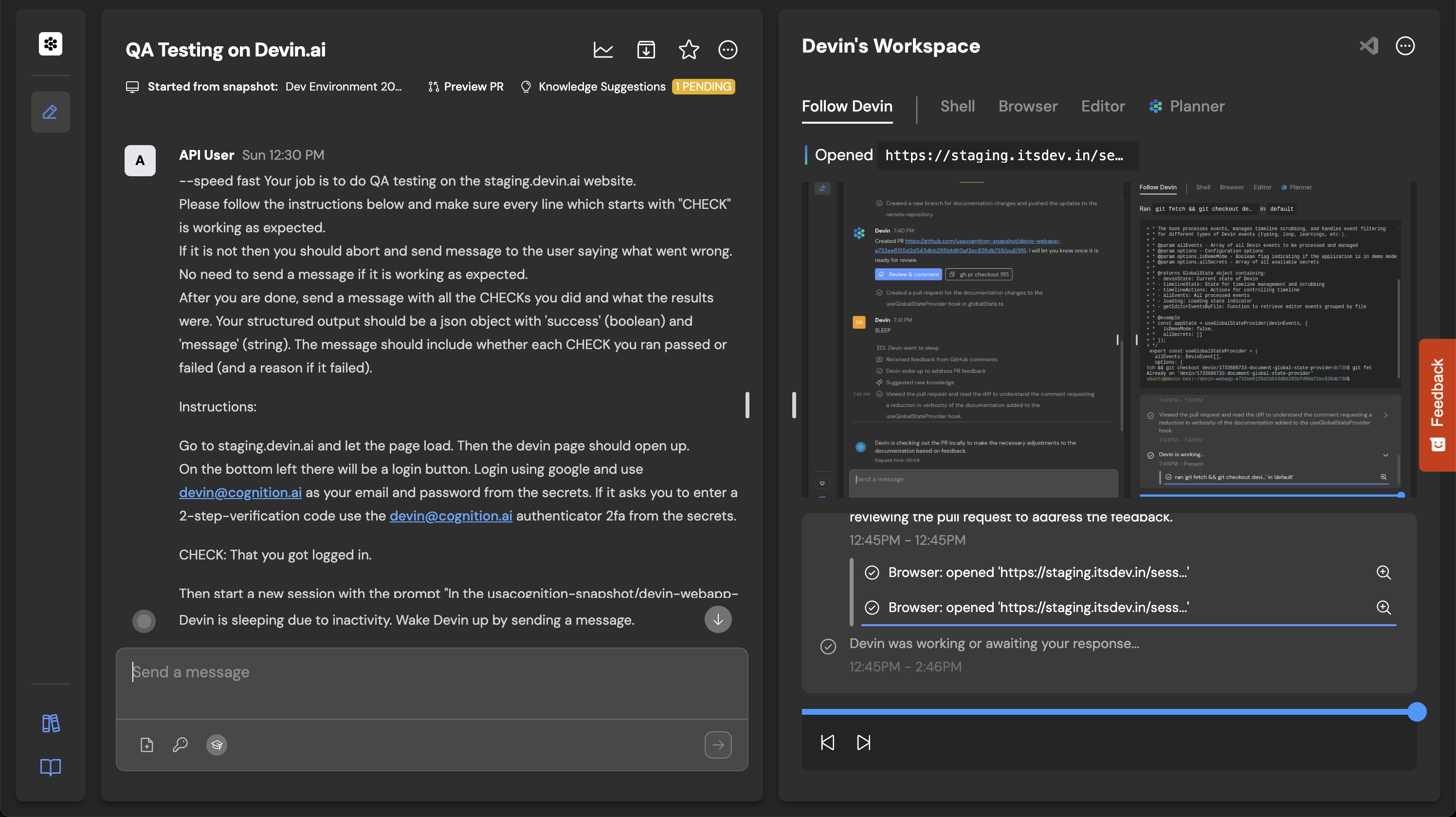The image size is (1456, 817).
Task: Open the workspace screenshot thumbnail
Action: 1109,339
